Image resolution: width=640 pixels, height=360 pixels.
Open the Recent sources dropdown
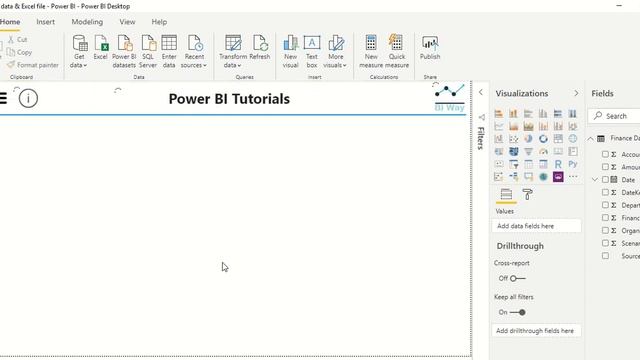coord(194,52)
